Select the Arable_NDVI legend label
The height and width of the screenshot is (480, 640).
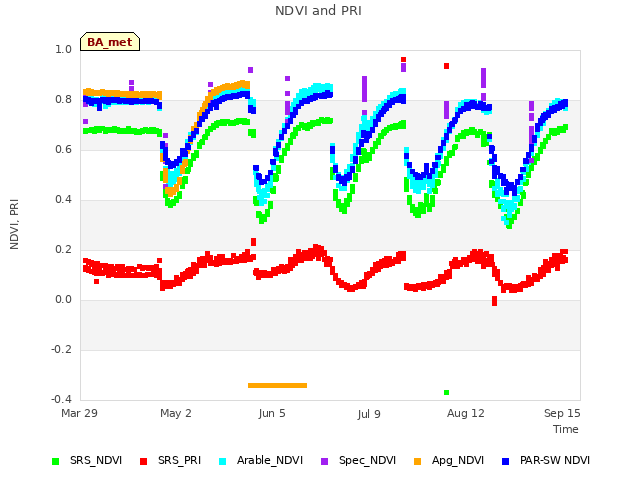pyautogui.click(x=270, y=460)
